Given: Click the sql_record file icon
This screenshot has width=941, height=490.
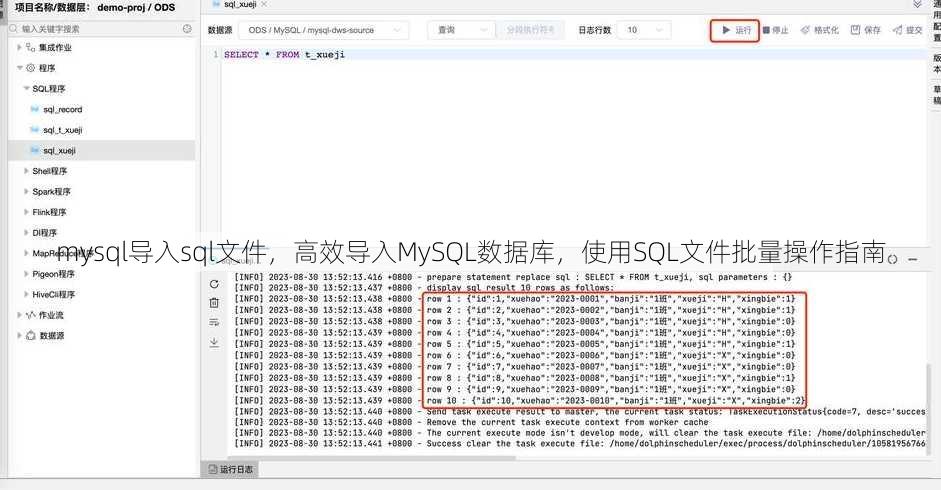Looking at the screenshot, I should coord(35,109).
